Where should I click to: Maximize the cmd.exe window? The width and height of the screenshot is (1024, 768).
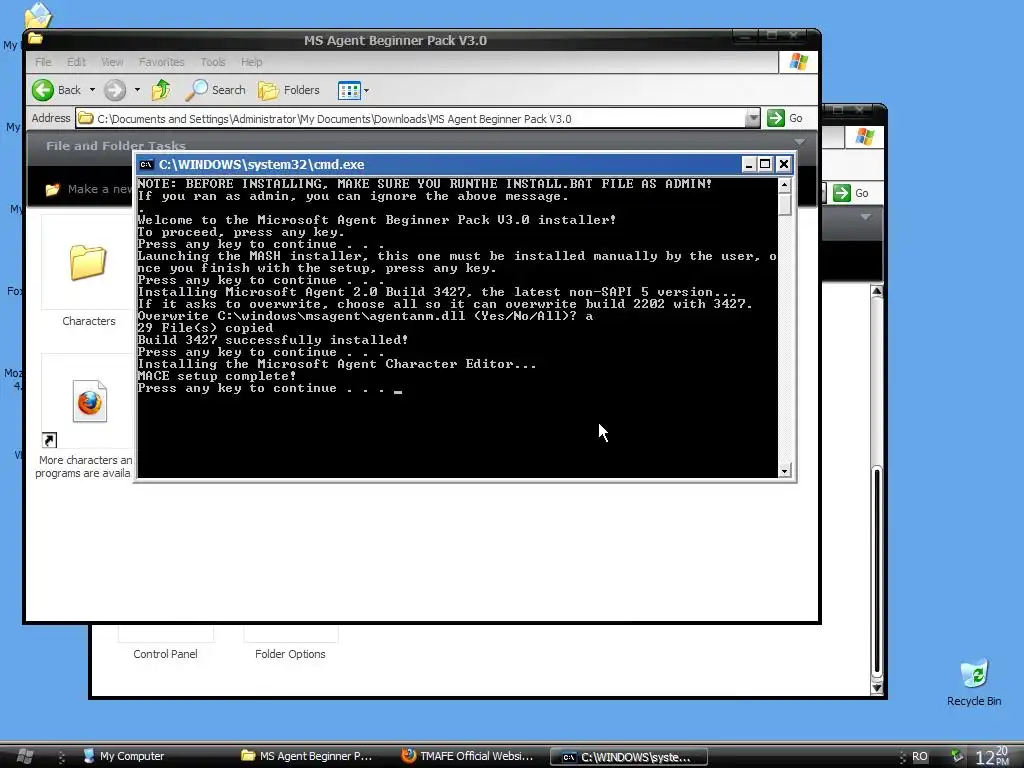coord(765,165)
